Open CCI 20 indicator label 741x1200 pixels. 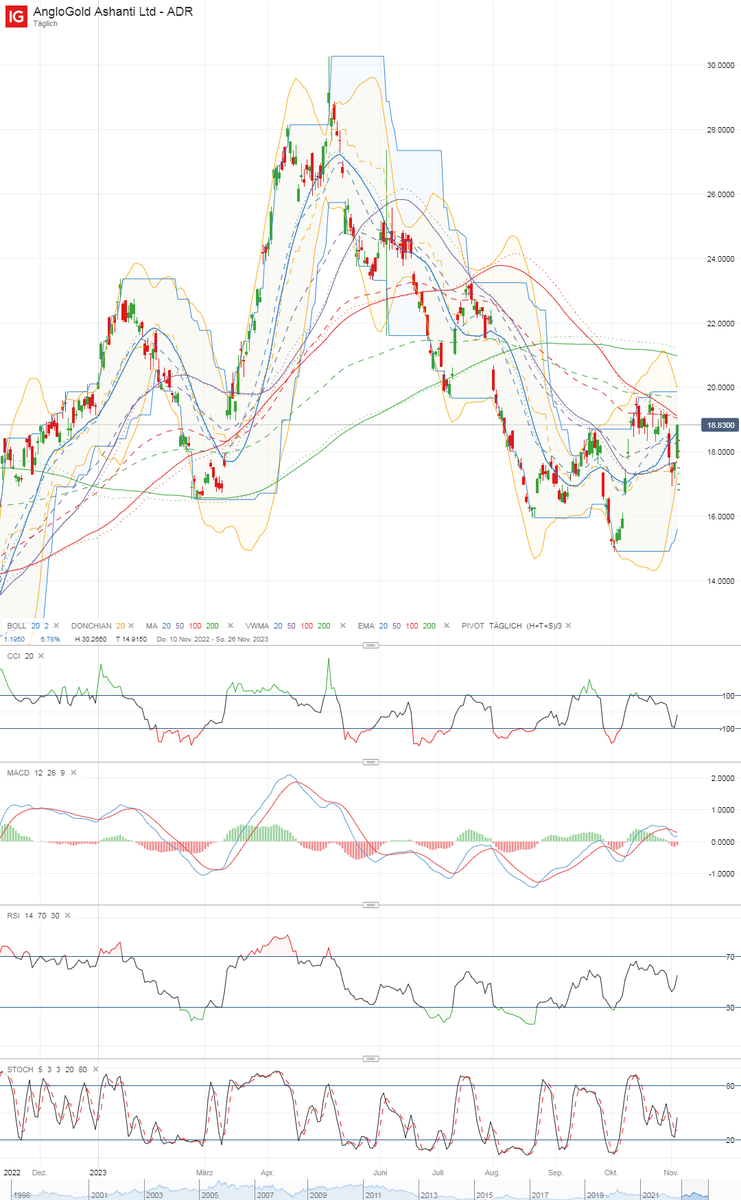[x=19, y=656]
